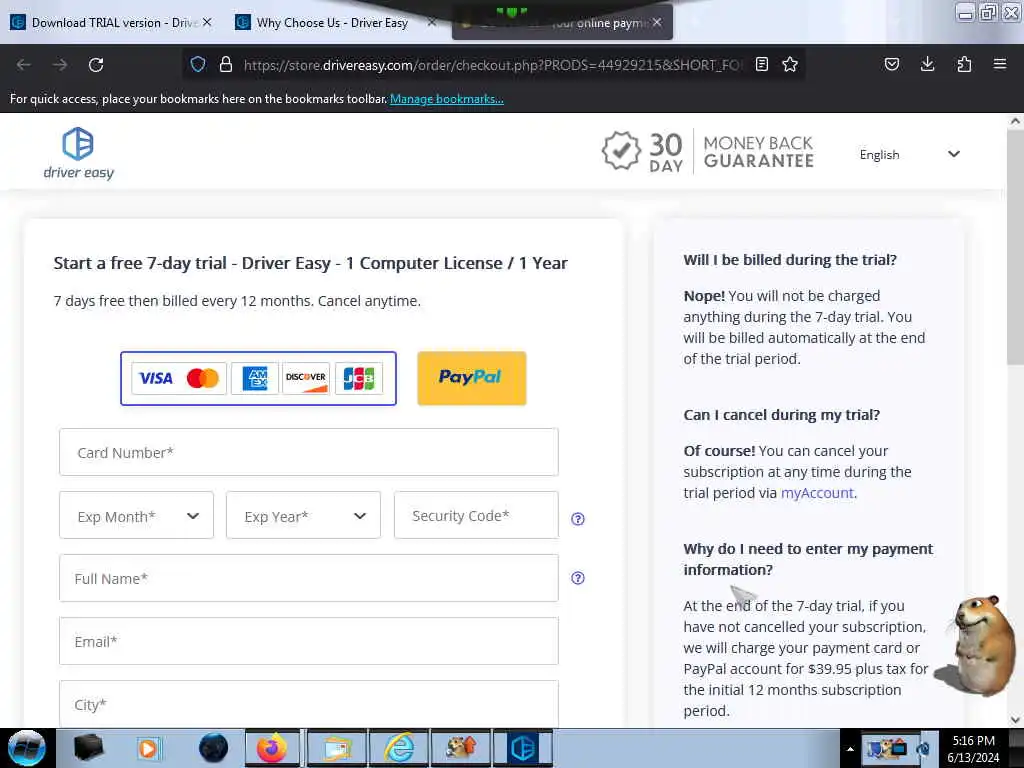
Task: Focus the Email field
Action: [x=308, y=641]
